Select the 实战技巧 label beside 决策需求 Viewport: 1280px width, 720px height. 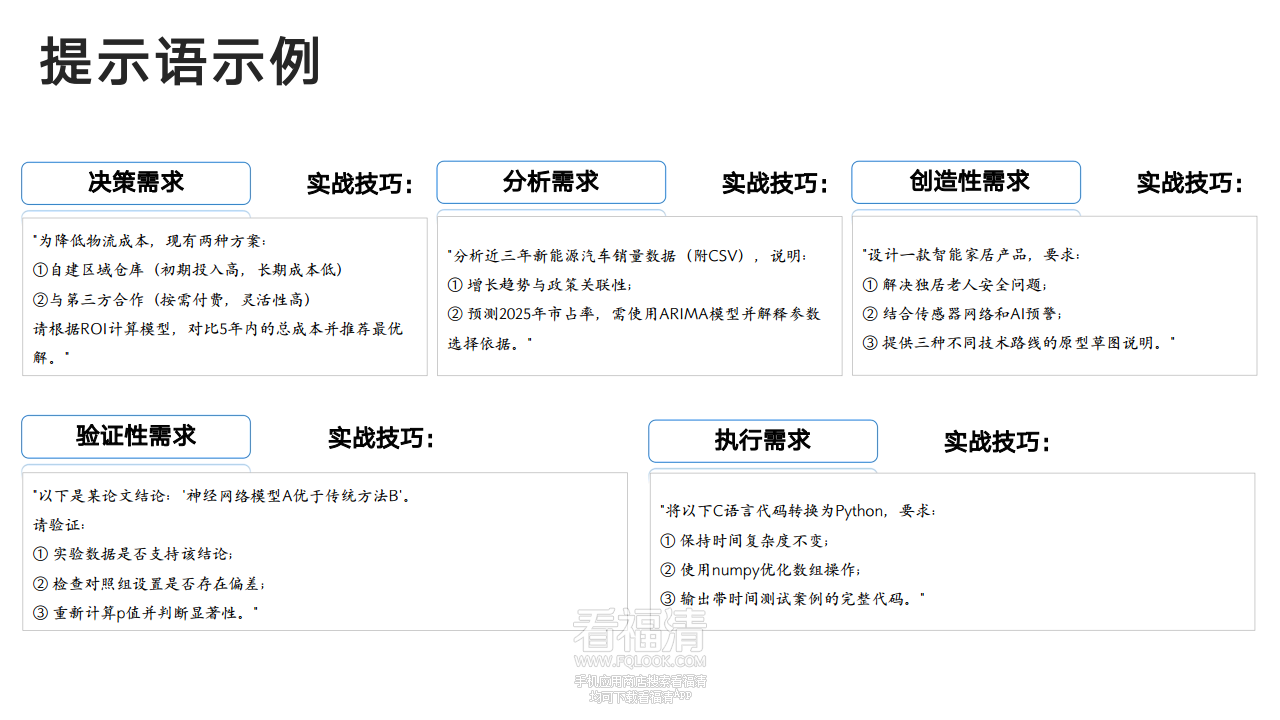coord(360,183)
